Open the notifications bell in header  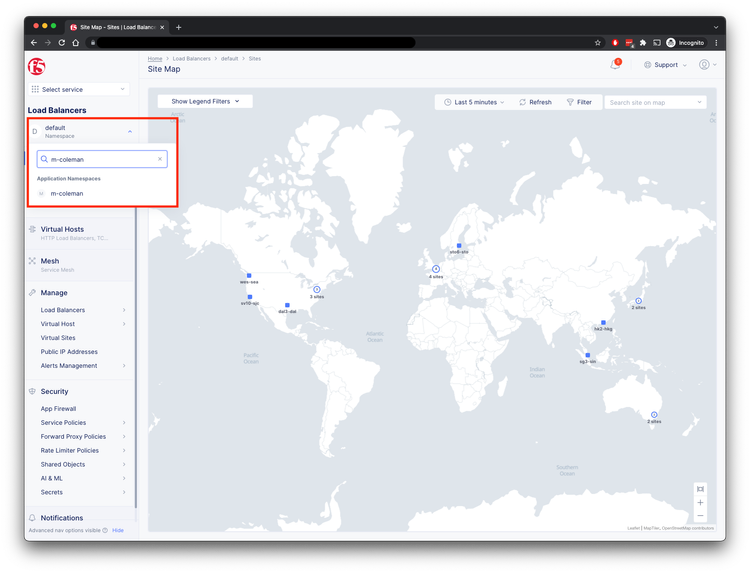coord(615,65)
